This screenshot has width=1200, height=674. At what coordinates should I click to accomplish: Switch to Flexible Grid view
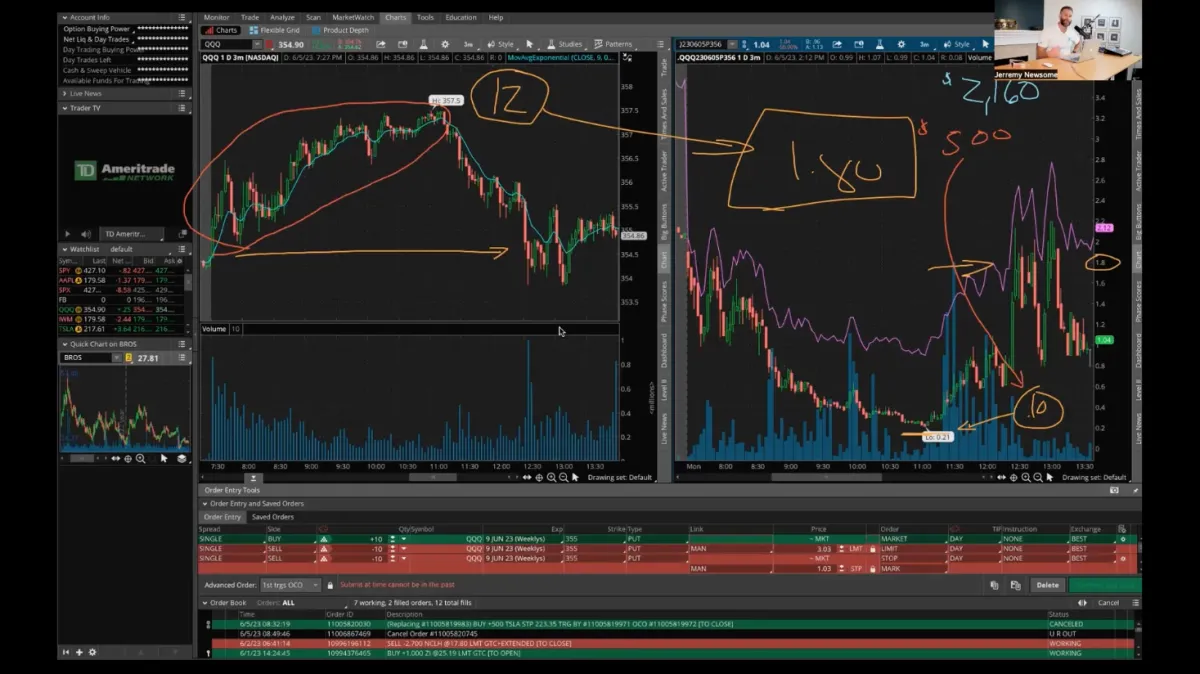click(x=274, y=30)
